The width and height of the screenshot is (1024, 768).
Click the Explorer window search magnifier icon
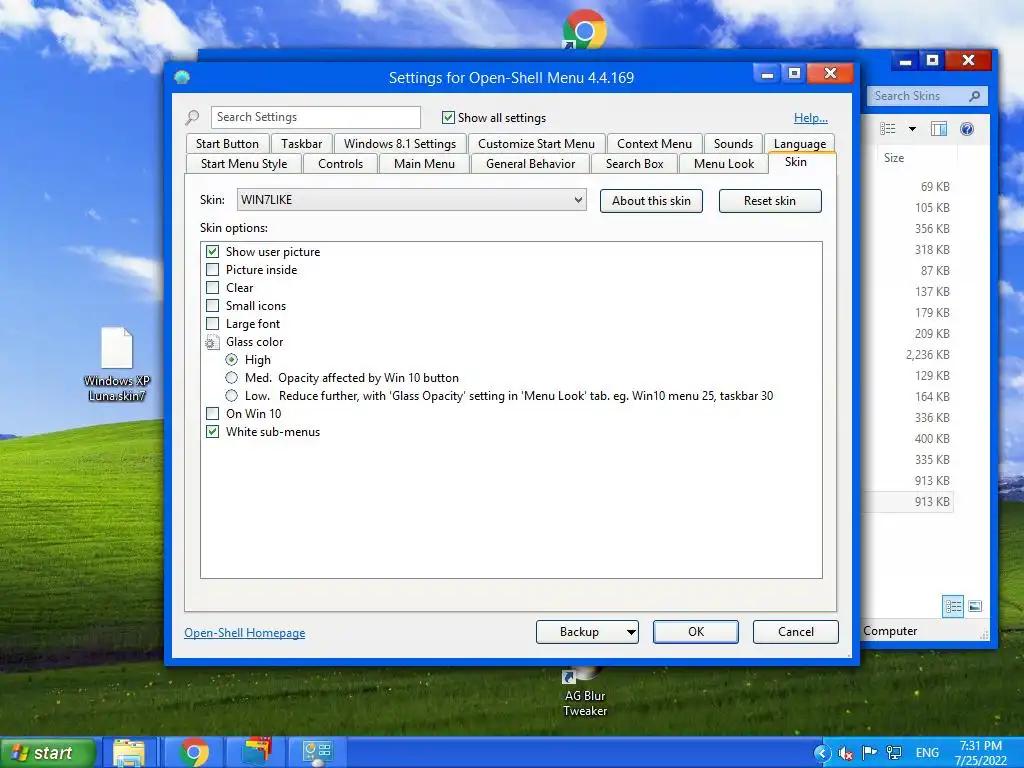(x=974, y=96)
